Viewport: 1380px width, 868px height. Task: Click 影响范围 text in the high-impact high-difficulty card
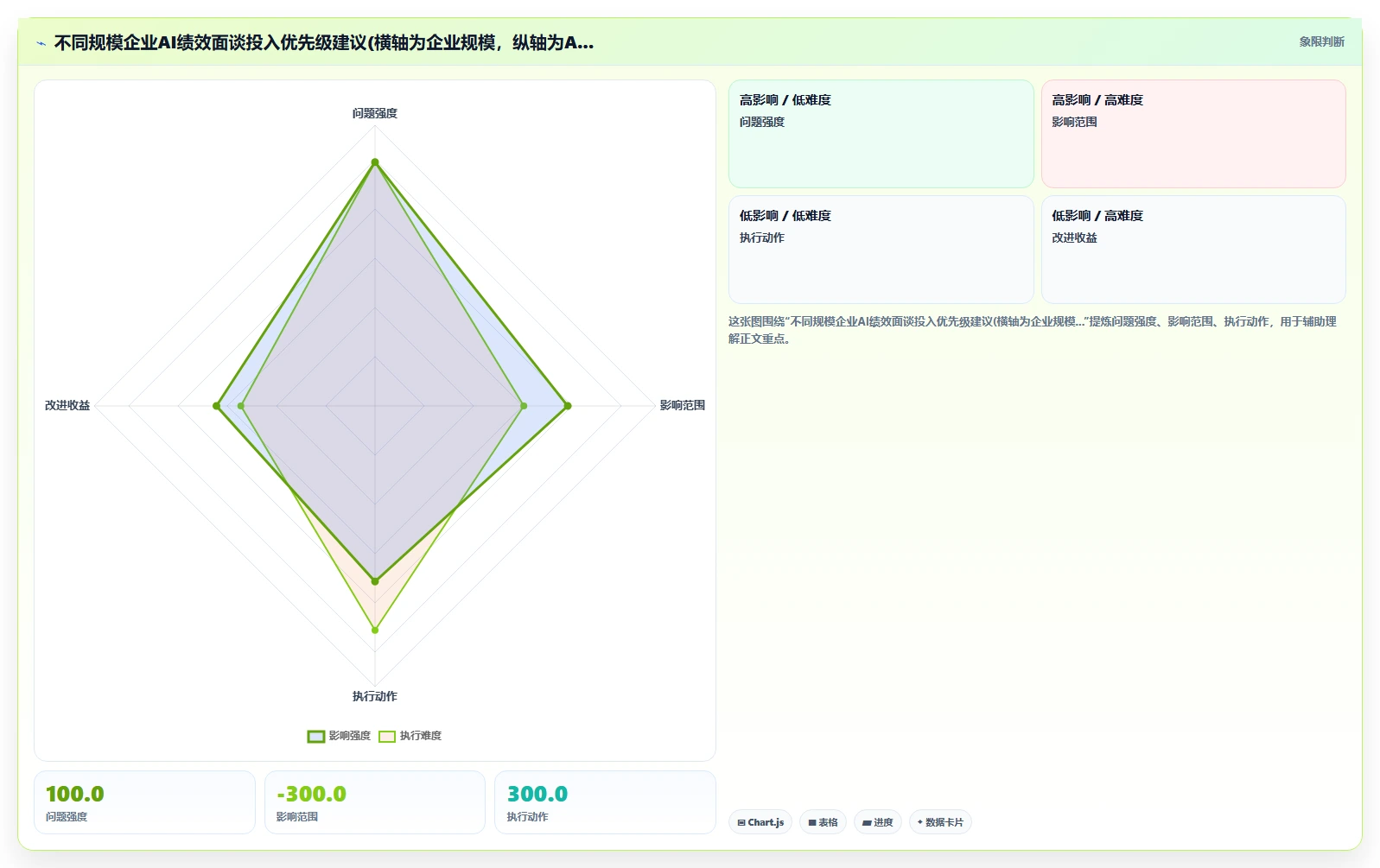coord(1074,122)
